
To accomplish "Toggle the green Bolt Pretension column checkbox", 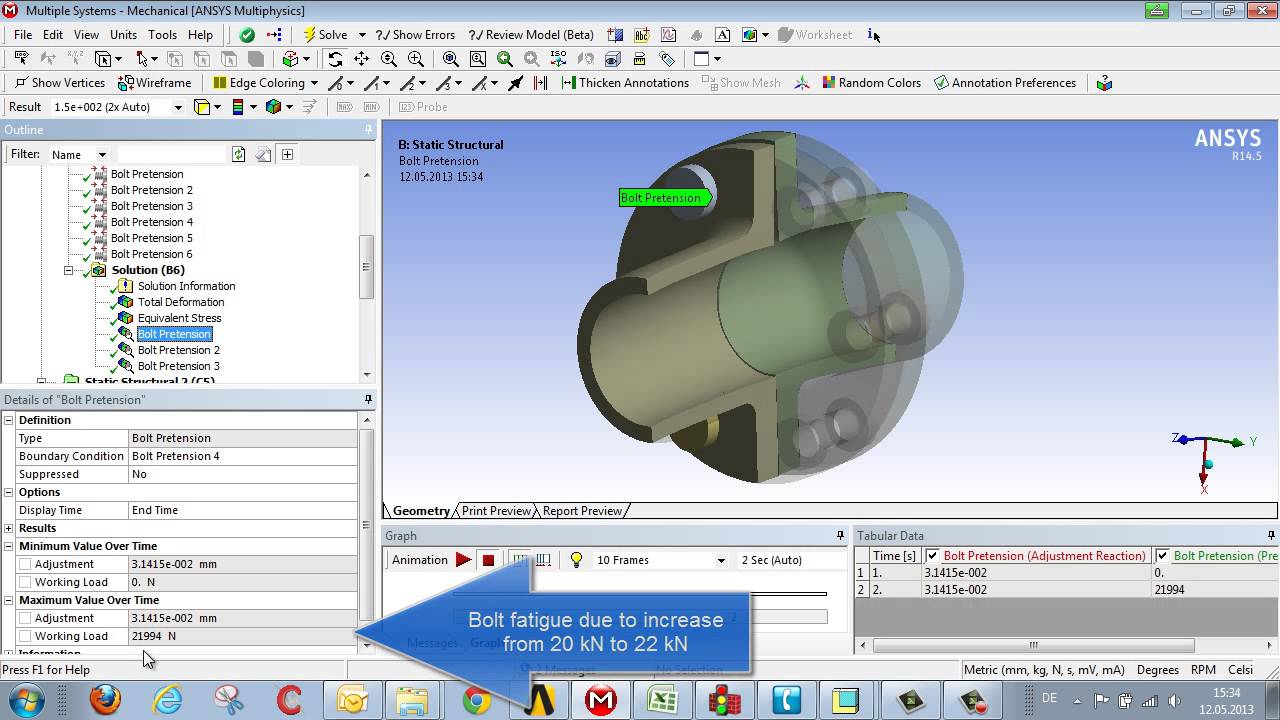I will coord(1162,556).
